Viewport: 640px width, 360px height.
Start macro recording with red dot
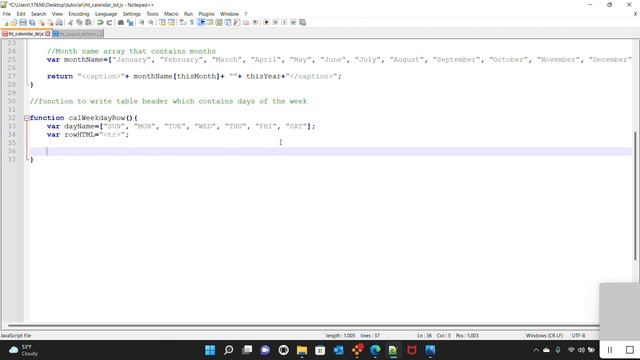point(266,22)
